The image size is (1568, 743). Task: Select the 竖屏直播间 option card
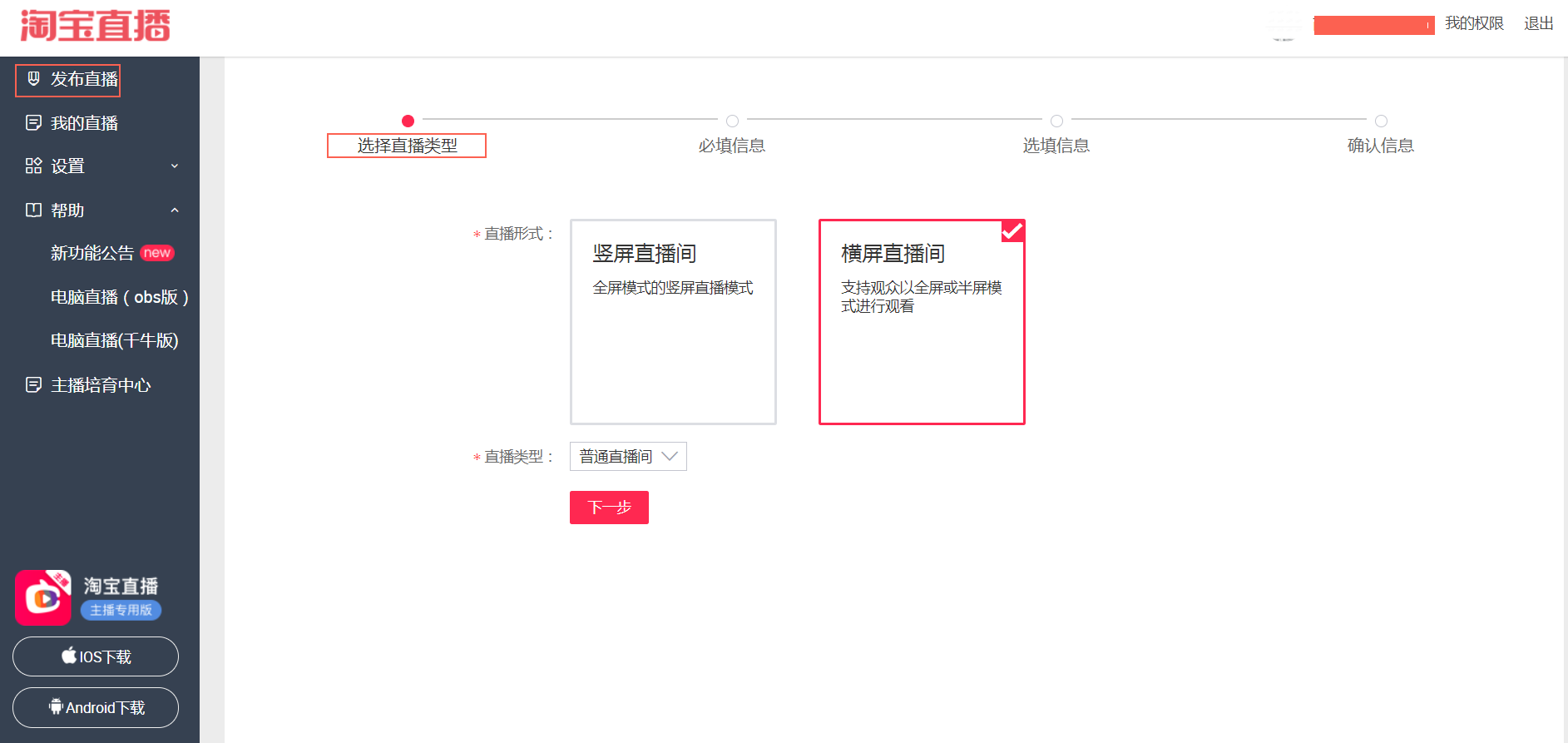coord(672,322)
